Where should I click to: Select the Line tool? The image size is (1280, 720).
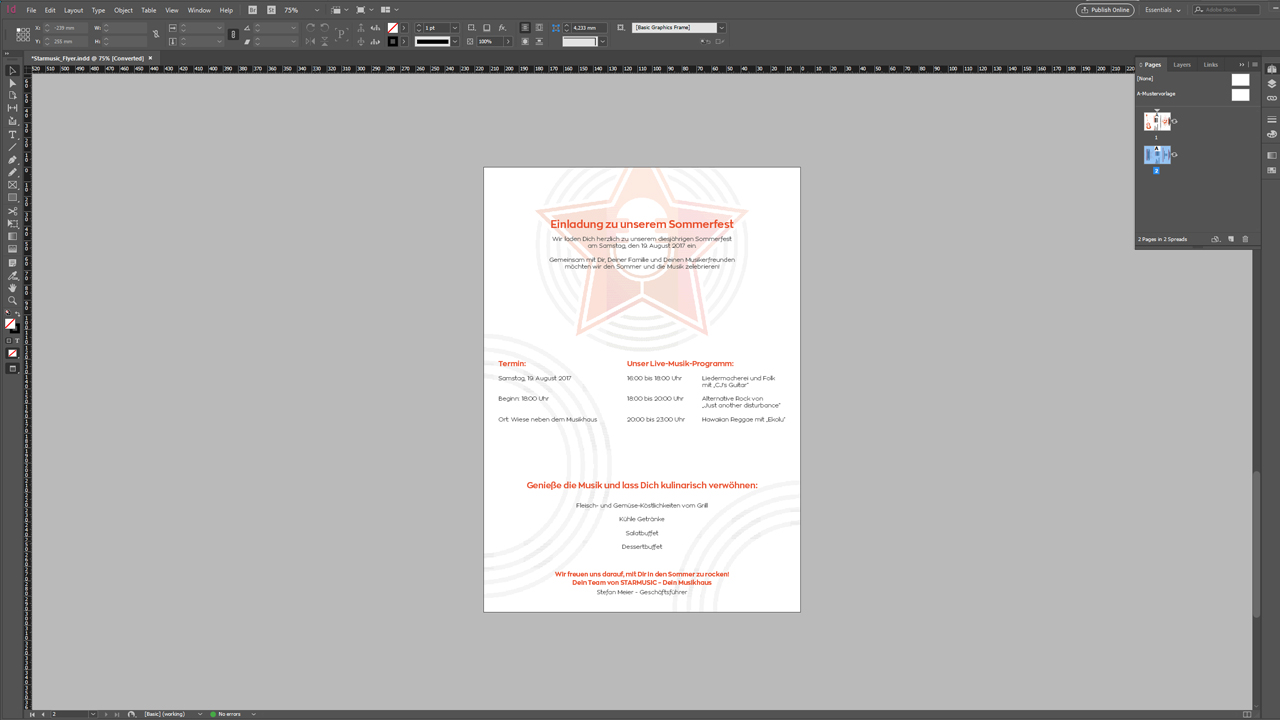(x=12, y=146)
